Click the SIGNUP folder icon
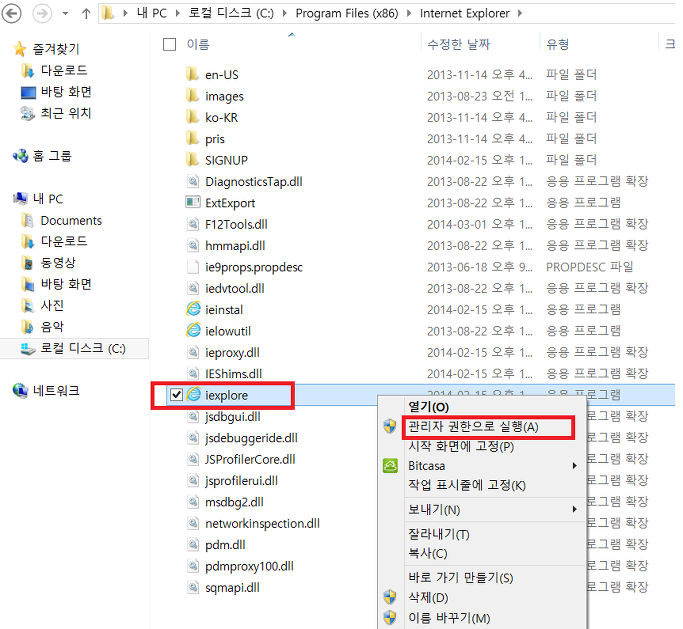The image size is (683, 629). [x=193, y=159]
